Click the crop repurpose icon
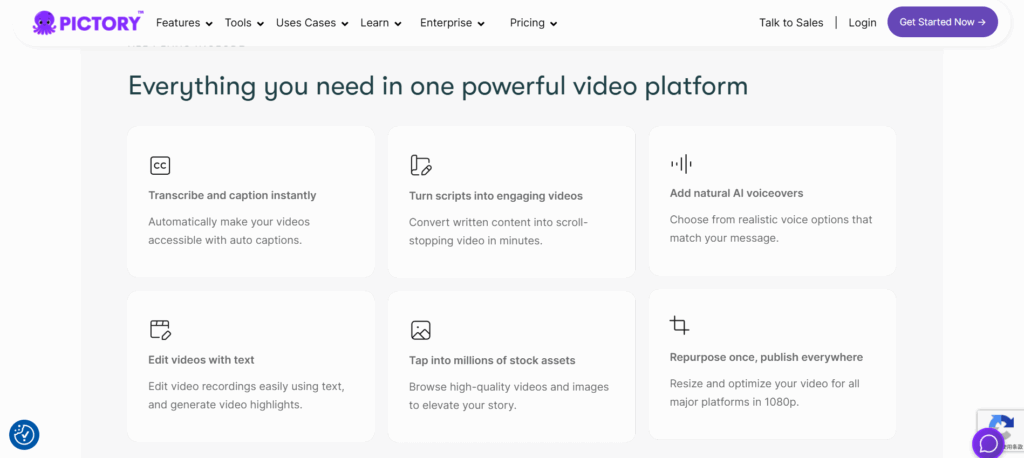Image resolution: width=1024 pixels, height=458 pixels. click(680, 325)
